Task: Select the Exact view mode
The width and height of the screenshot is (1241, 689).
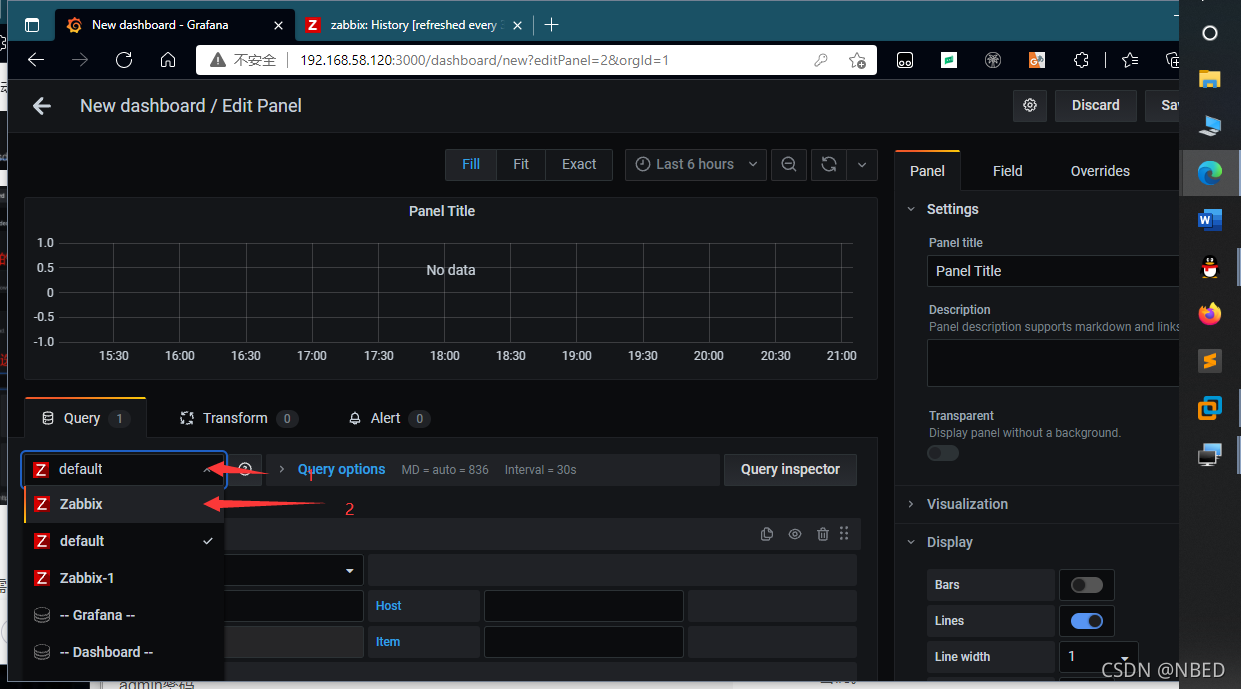Action: tap(579, 164)
